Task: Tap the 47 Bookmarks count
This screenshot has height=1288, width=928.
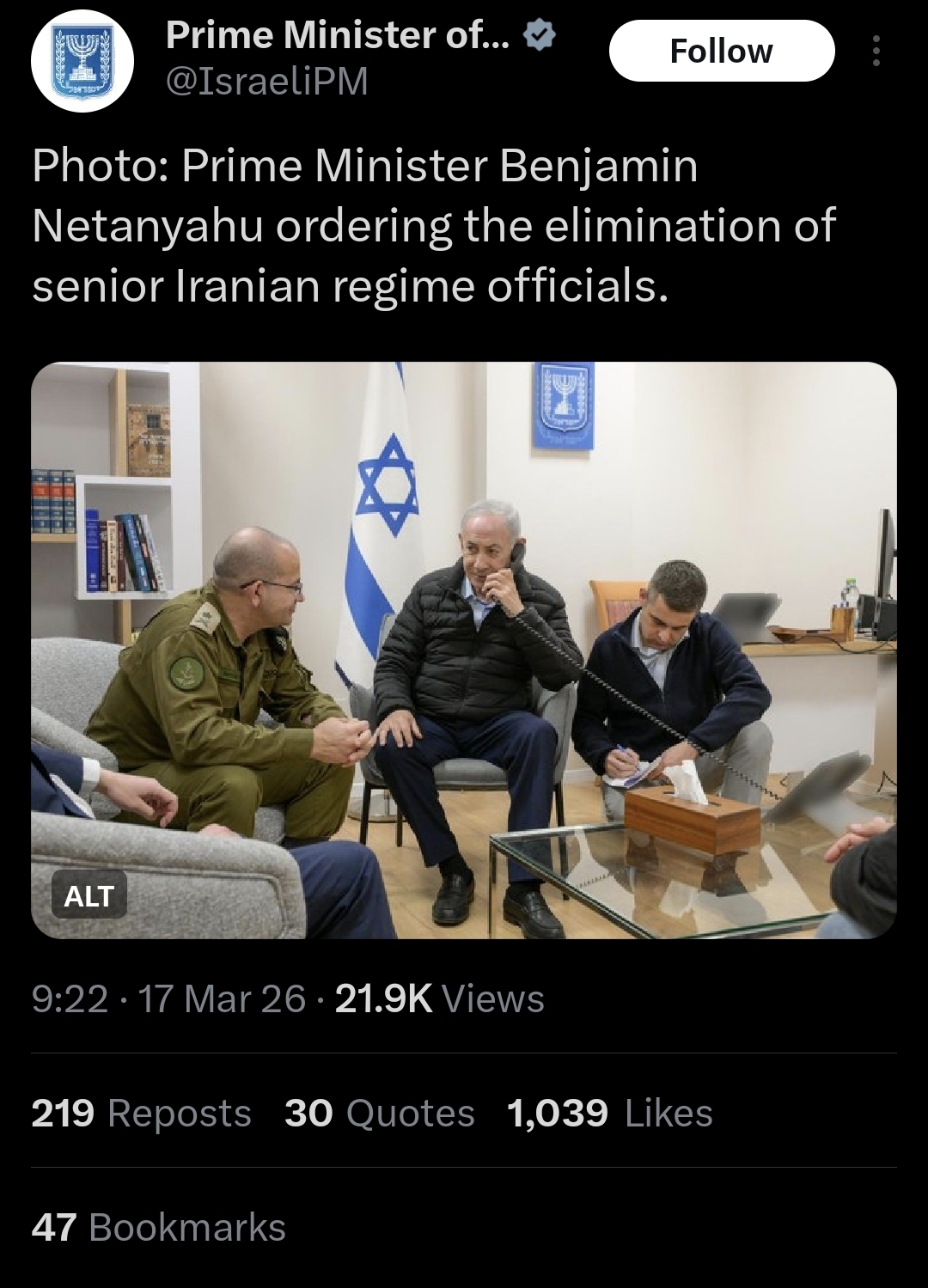Action: pos(159,1227)
